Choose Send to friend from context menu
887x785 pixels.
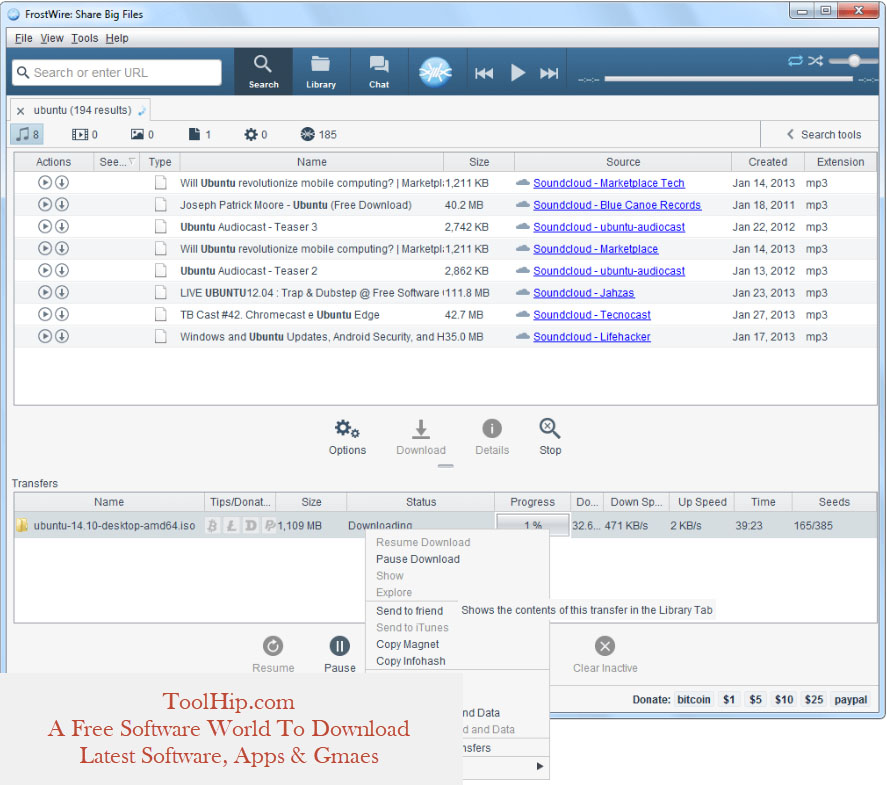410,611
